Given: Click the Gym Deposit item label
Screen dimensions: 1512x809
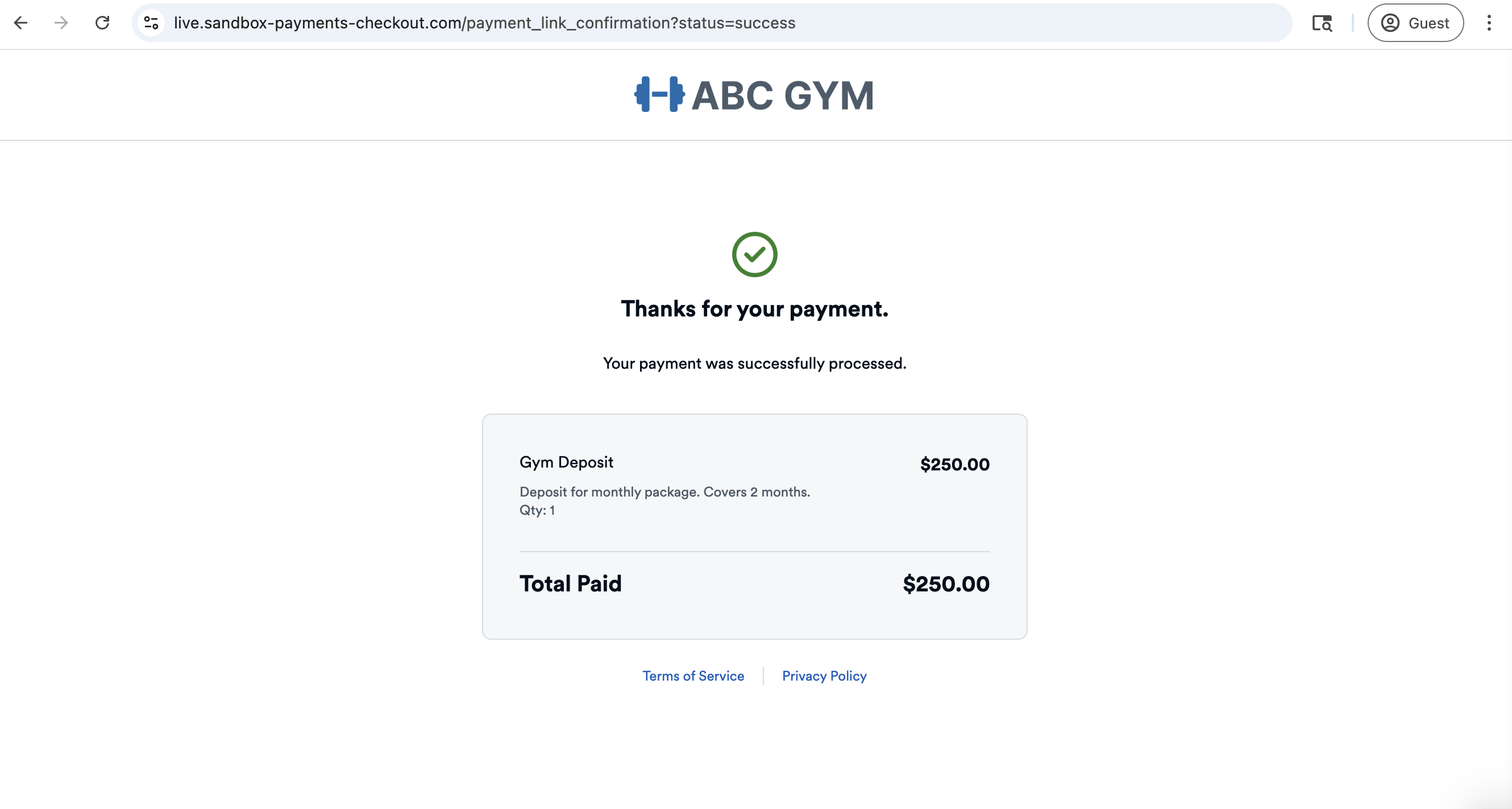Looking at the screenshot, I should 566,462.
